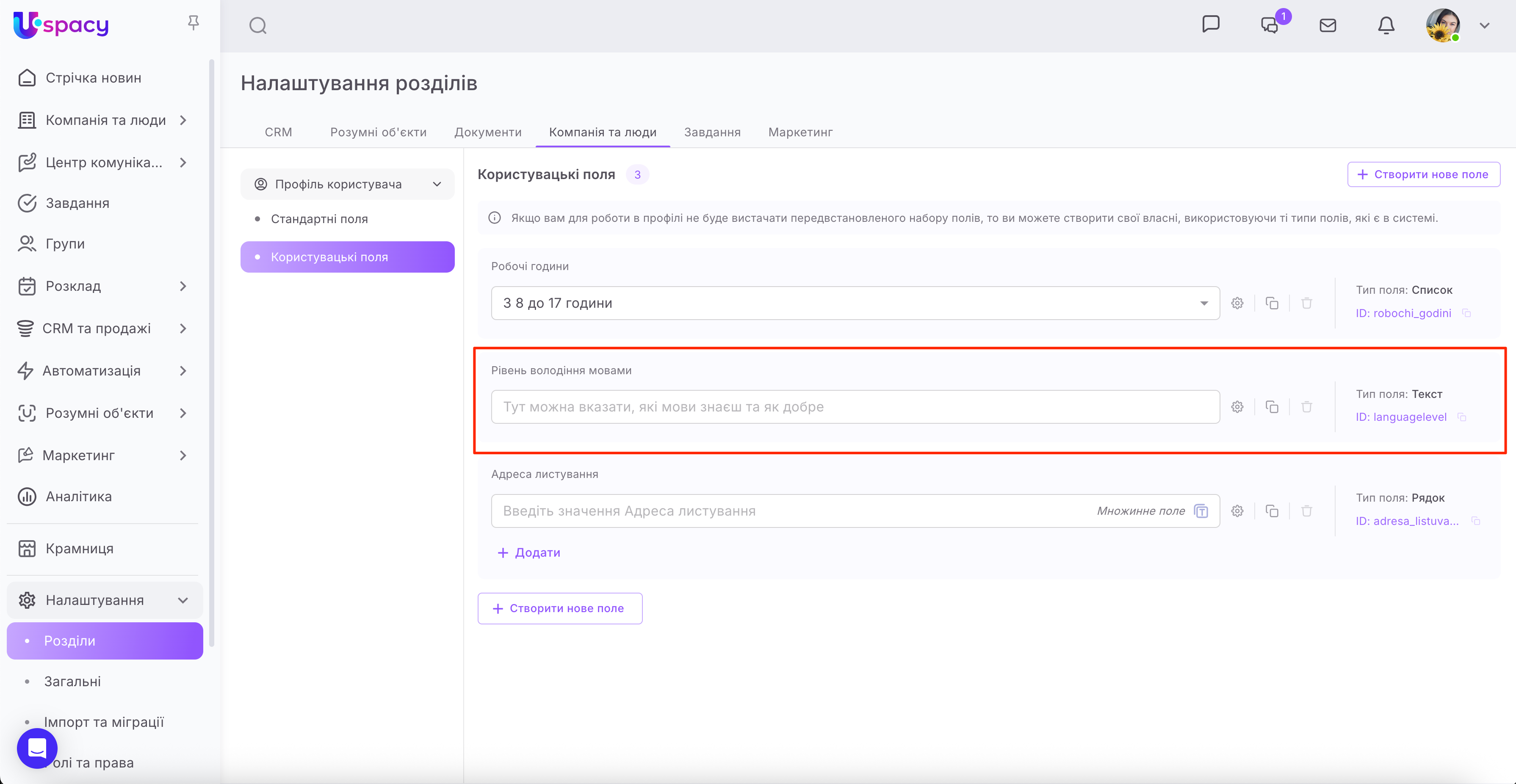Click bottom Створити нове поле button

(560, 609)
